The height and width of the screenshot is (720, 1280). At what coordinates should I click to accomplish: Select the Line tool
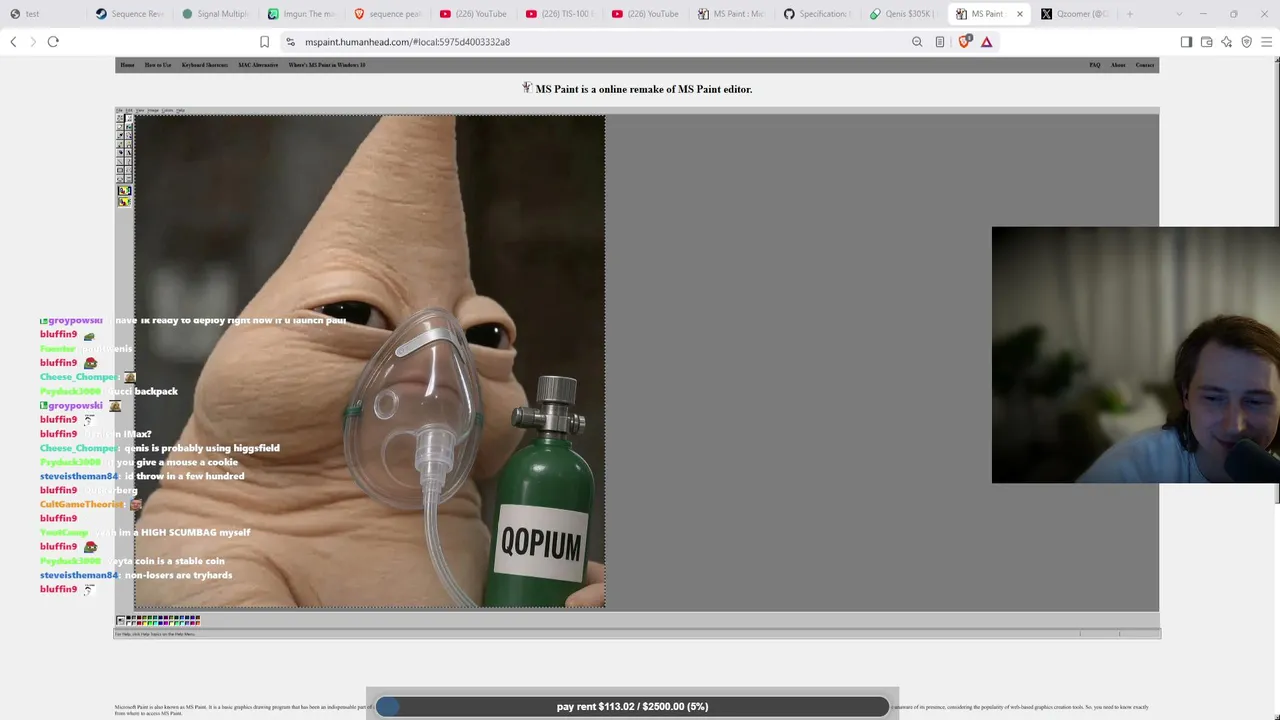pos(120,161)
